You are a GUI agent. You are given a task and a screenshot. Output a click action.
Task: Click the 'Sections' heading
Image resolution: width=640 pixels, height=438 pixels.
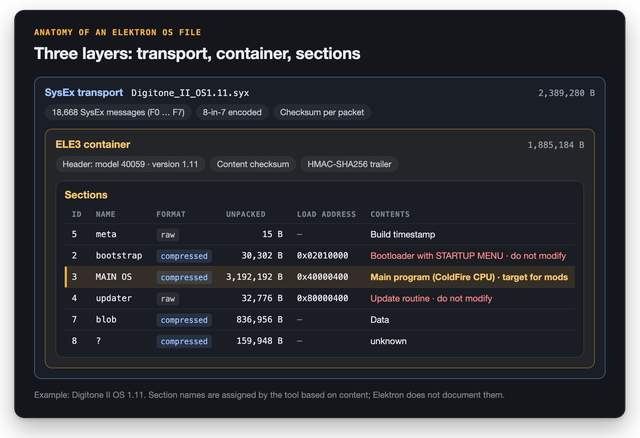point(86,195)
